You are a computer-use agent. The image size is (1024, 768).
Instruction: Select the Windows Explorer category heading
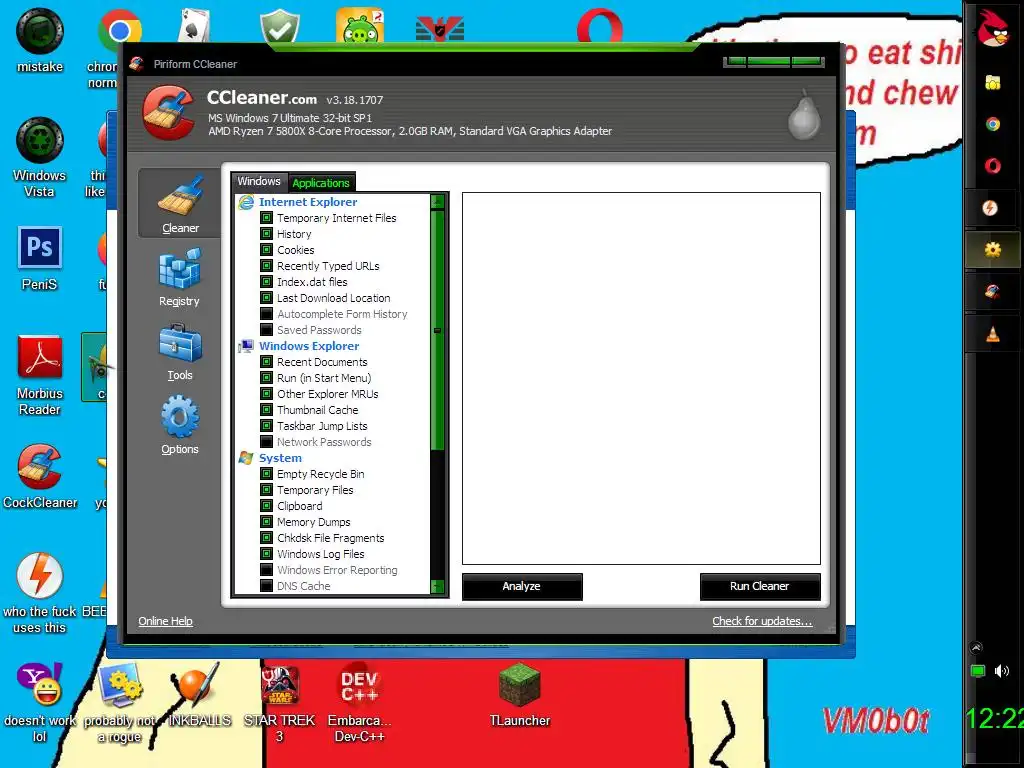tap(309, 345)
